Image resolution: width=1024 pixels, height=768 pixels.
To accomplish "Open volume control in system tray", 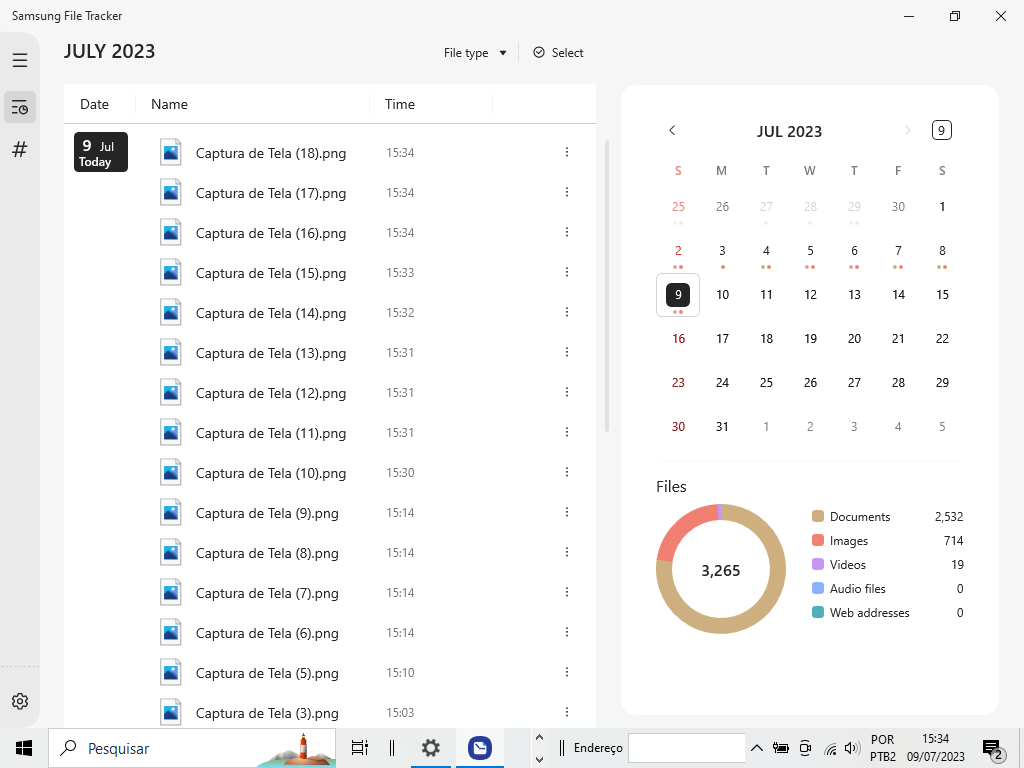I will click(x=852, y=748).
